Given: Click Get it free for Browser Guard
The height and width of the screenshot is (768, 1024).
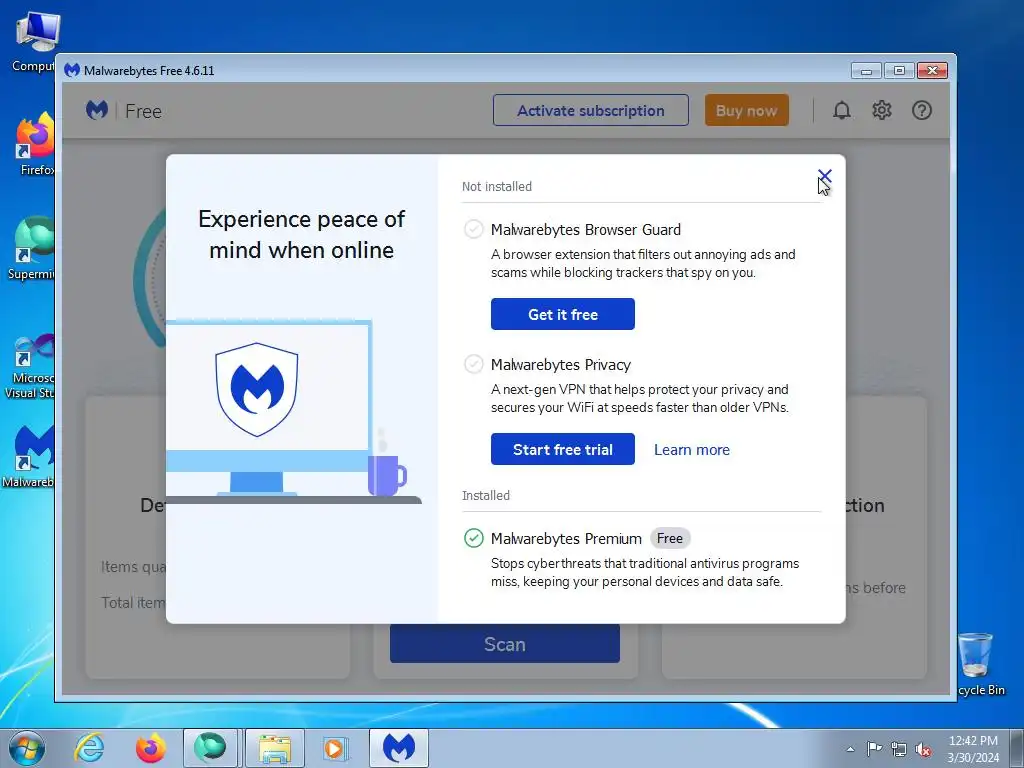Looking at the screenshot, I should point(562,314).
